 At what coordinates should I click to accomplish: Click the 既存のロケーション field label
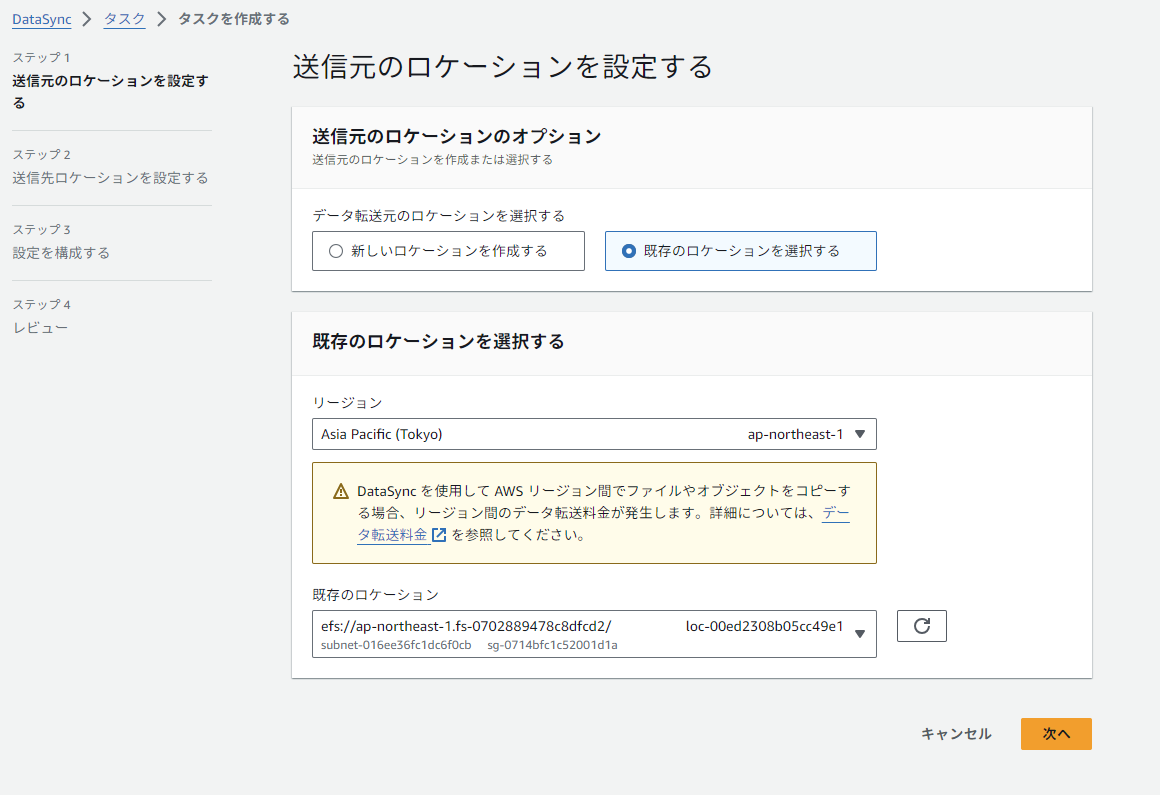[x=375, y=595]
